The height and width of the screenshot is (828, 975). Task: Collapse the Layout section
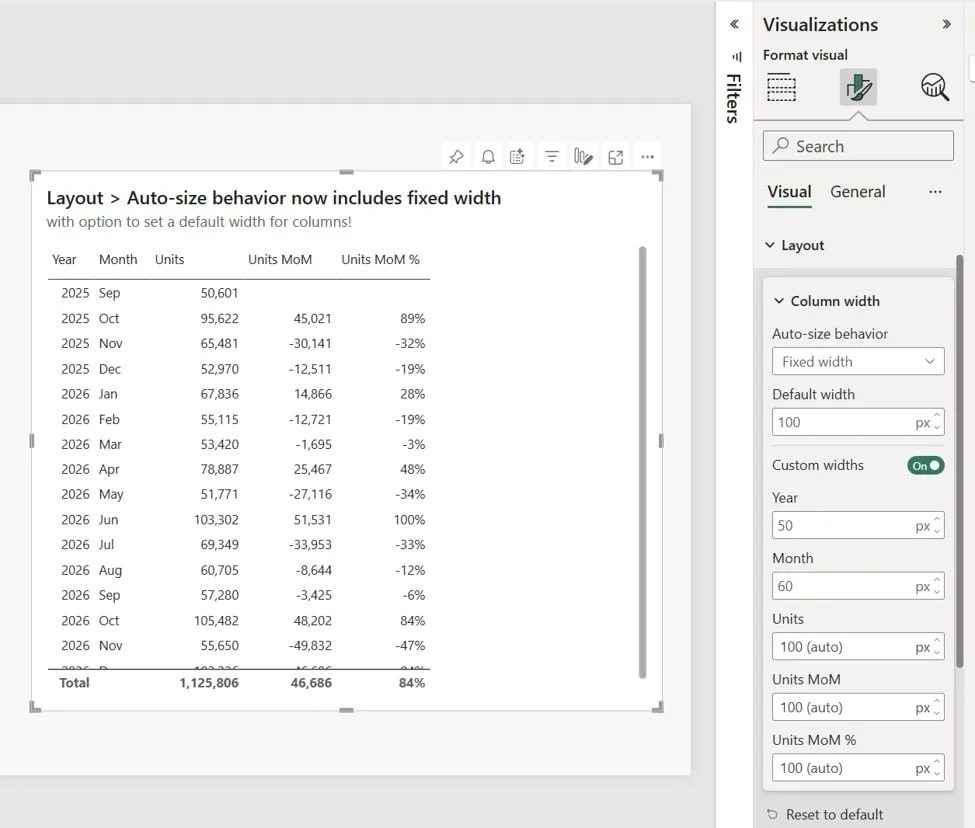769,245
